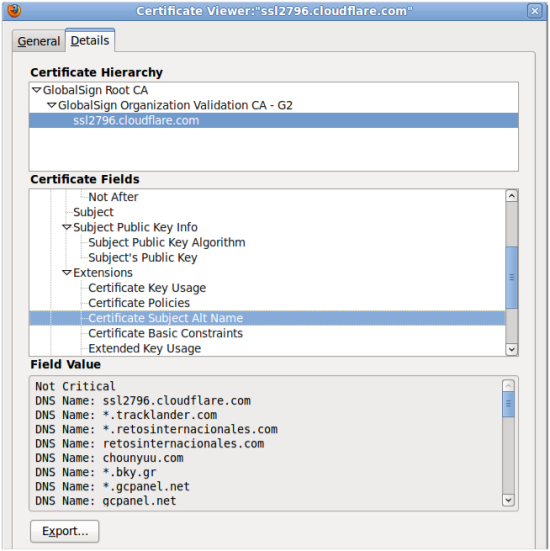This screenshot has width=550, height=551.
Task: Choose Subject Public Key Algorithm field
Action: point(167,242)
